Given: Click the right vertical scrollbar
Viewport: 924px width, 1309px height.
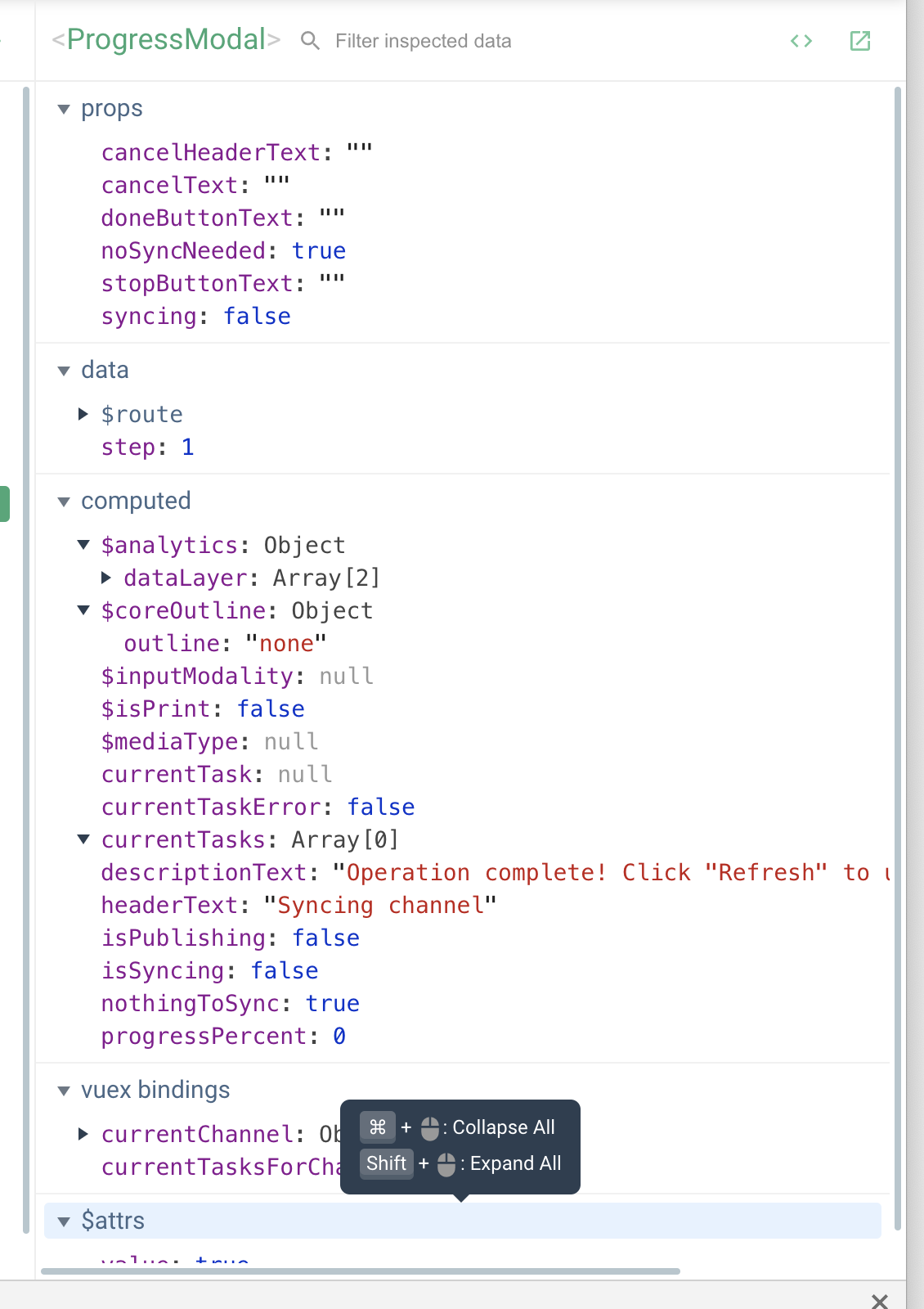Looking at the screenshot, I should (898, 659).
